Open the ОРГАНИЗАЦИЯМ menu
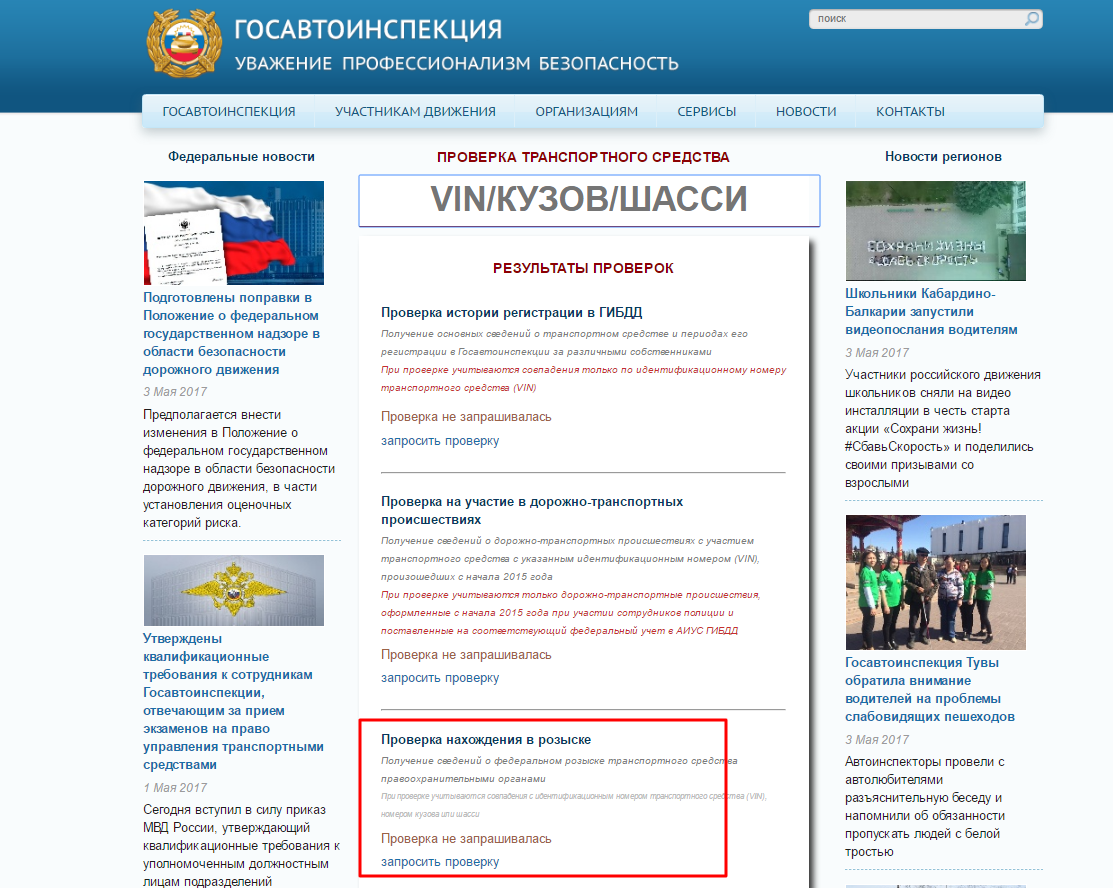 pyautogui.click(x=586, y=111)
